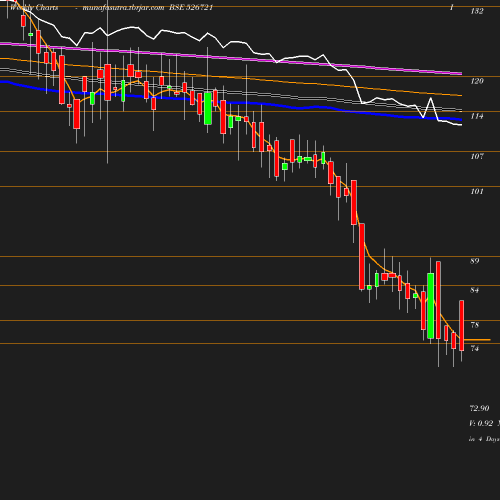Click the price axis label '114'
Image resolution: width=500 pixels, height=500 pixels.
[x=477, y=116]
